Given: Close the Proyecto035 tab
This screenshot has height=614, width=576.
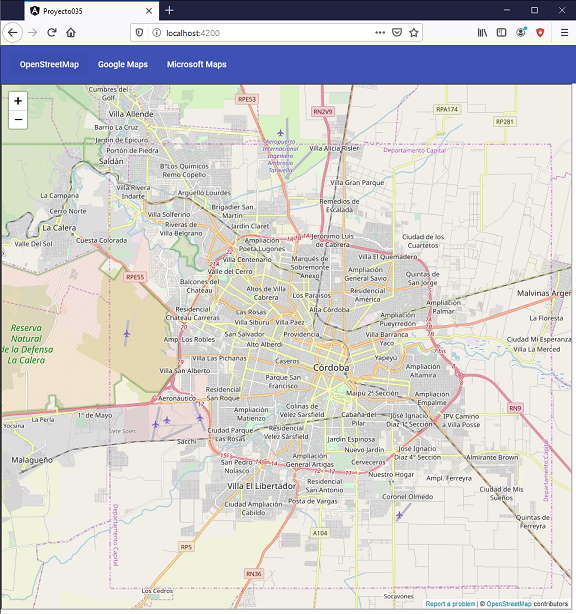Looking at the screenshot, I should click(149, 11).
